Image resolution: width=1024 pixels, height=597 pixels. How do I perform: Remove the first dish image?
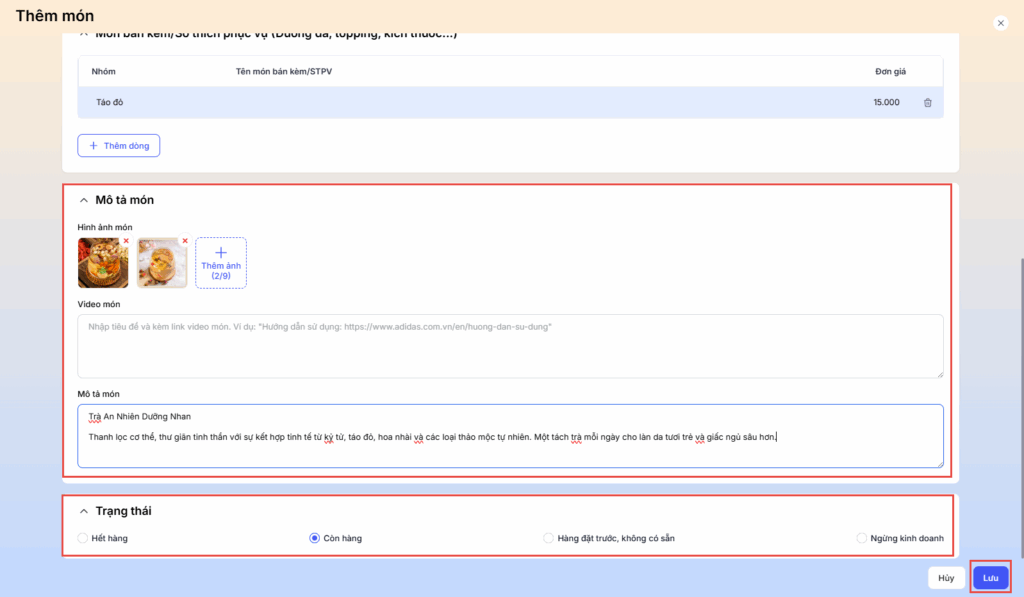click(x=126, y=241)
